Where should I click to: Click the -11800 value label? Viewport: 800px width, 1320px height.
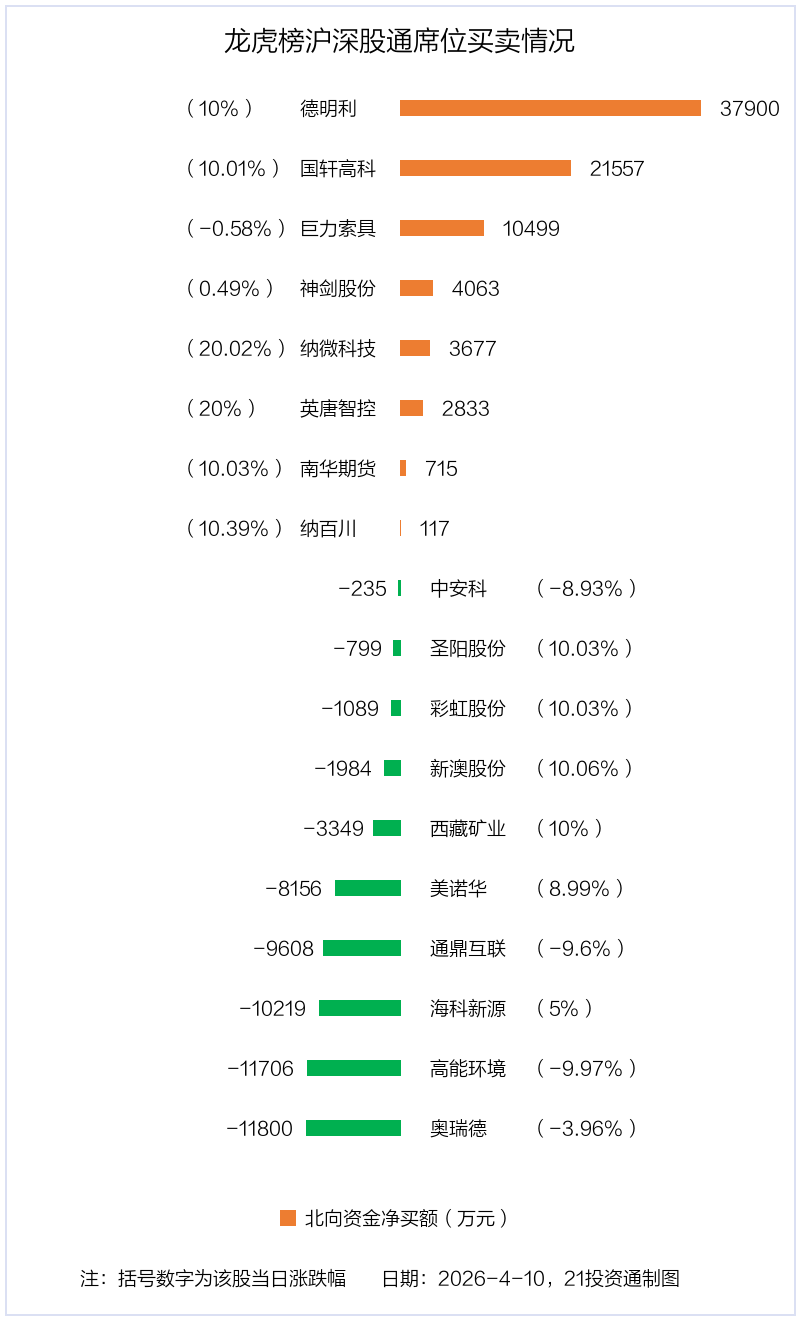pos(259,1128)
